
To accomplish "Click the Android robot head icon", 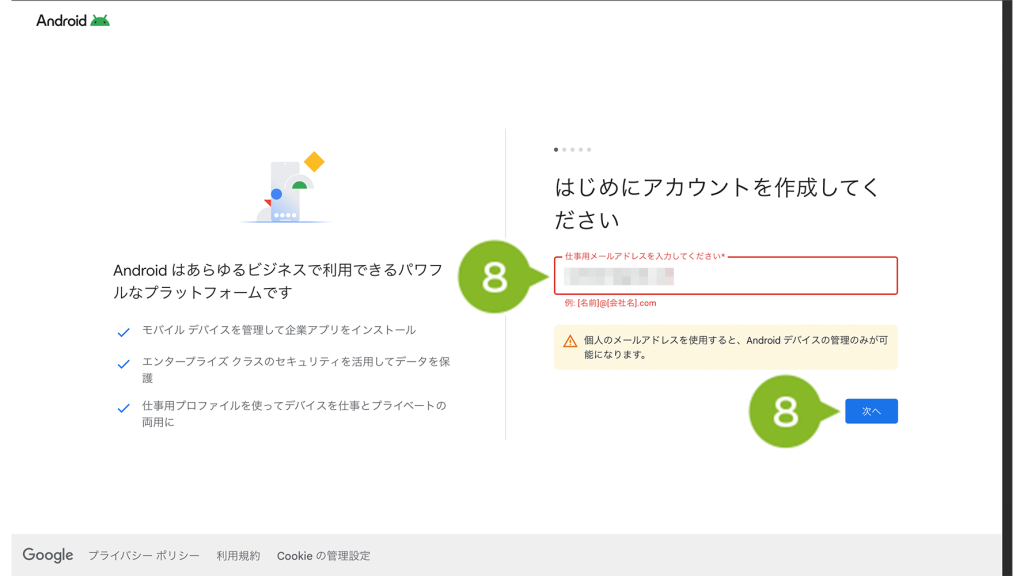I will pos(100,20).
